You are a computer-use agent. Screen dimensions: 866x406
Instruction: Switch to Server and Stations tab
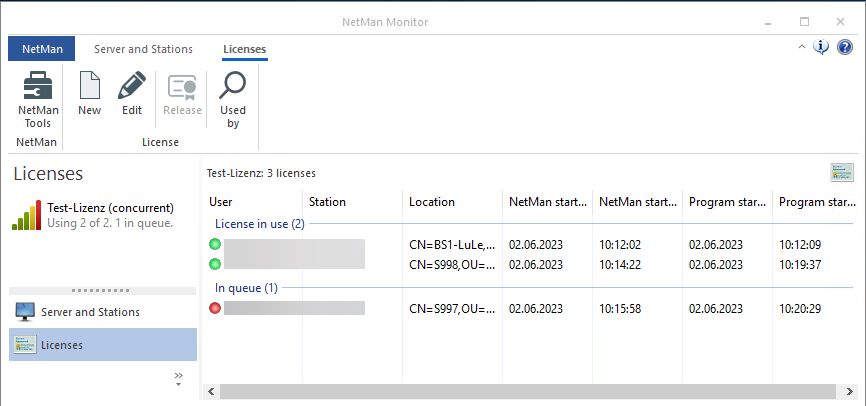pos(144,49)
